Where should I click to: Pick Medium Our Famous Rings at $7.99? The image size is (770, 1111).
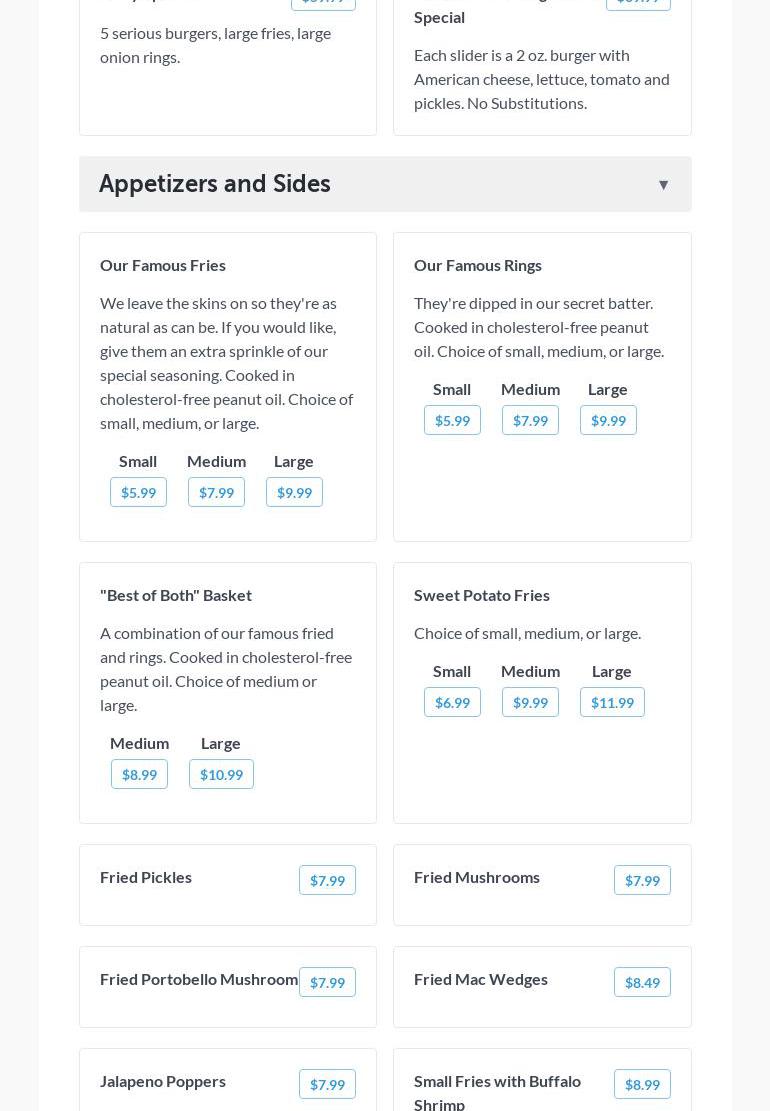click(530, 421)
